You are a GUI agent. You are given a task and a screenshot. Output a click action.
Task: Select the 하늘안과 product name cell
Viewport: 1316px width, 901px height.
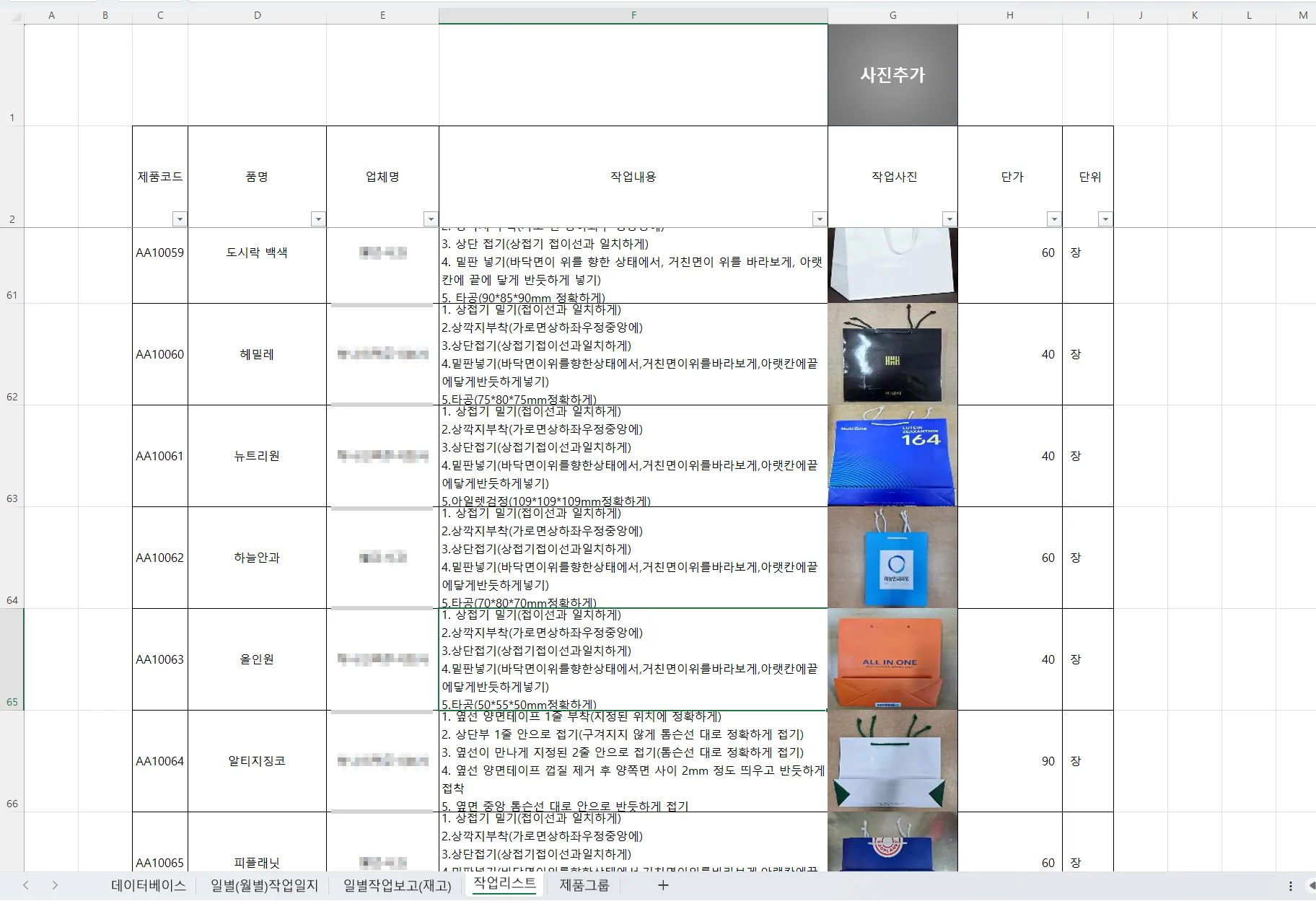point(257,558)
